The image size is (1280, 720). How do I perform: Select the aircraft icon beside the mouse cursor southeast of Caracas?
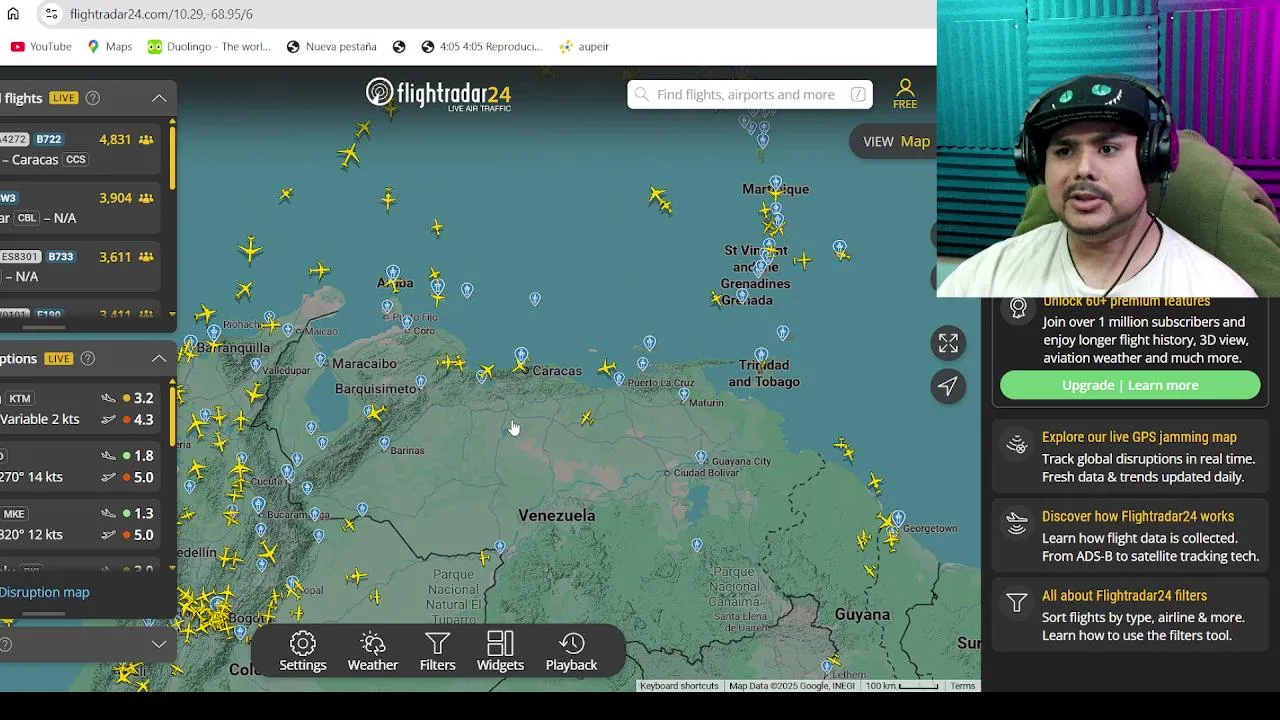[x=587, y=418]
